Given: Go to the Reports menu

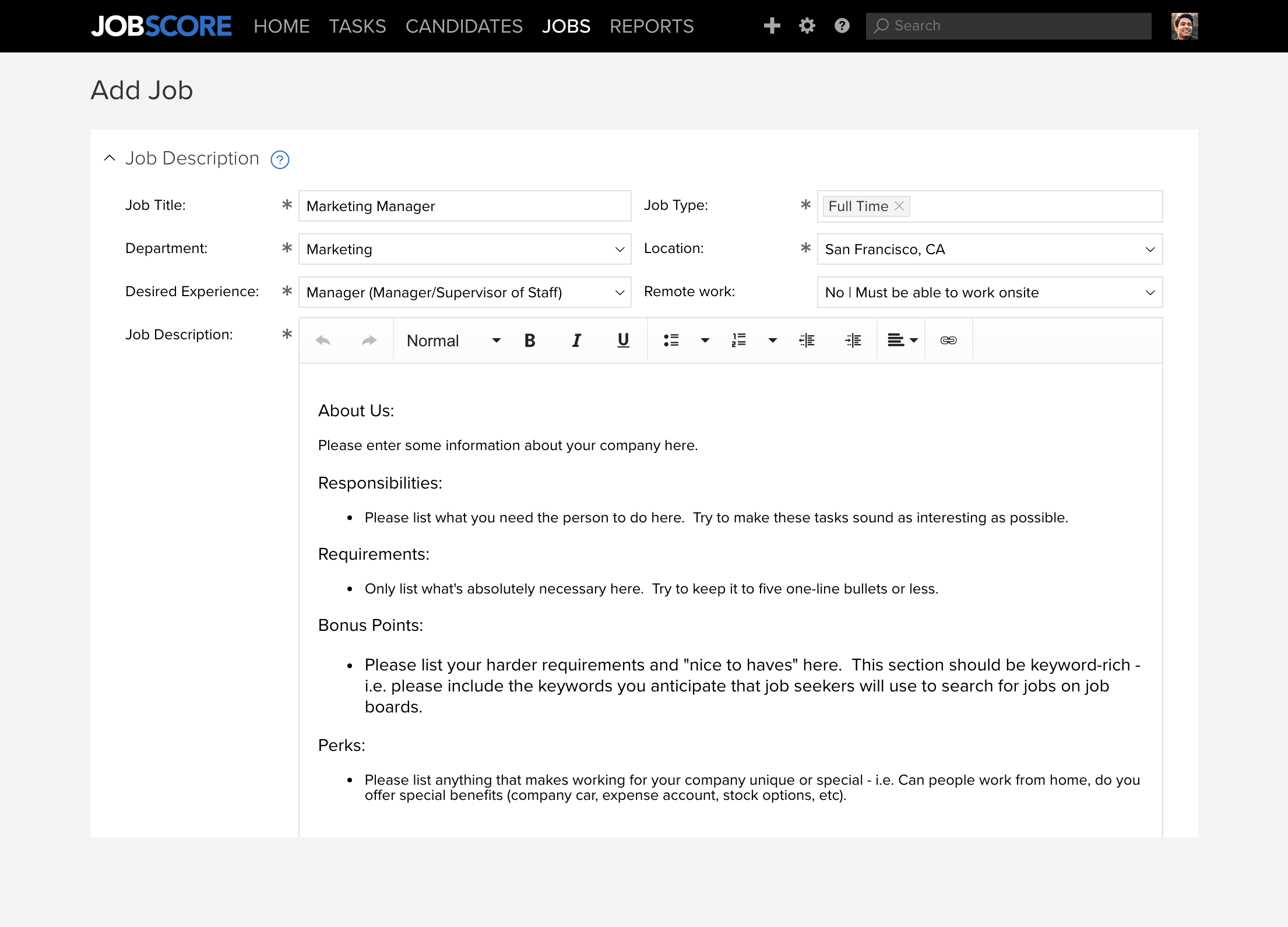Looking at the screenshot, I should tap(652, 26).
